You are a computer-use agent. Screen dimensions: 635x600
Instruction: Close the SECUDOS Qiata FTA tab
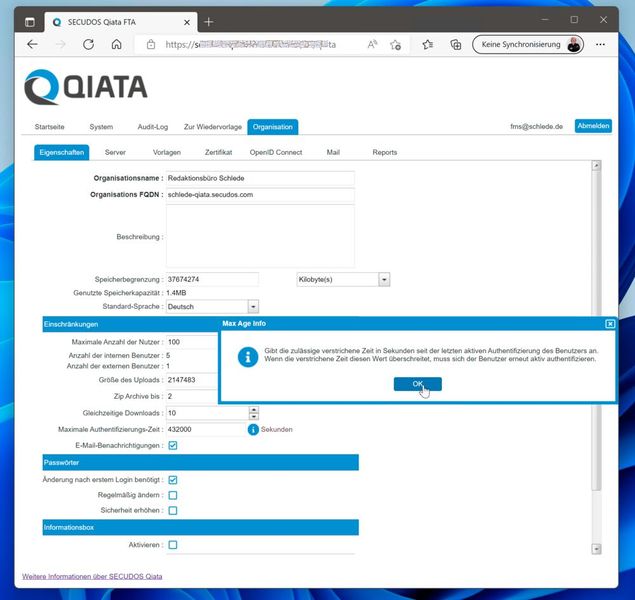point(187,22)
